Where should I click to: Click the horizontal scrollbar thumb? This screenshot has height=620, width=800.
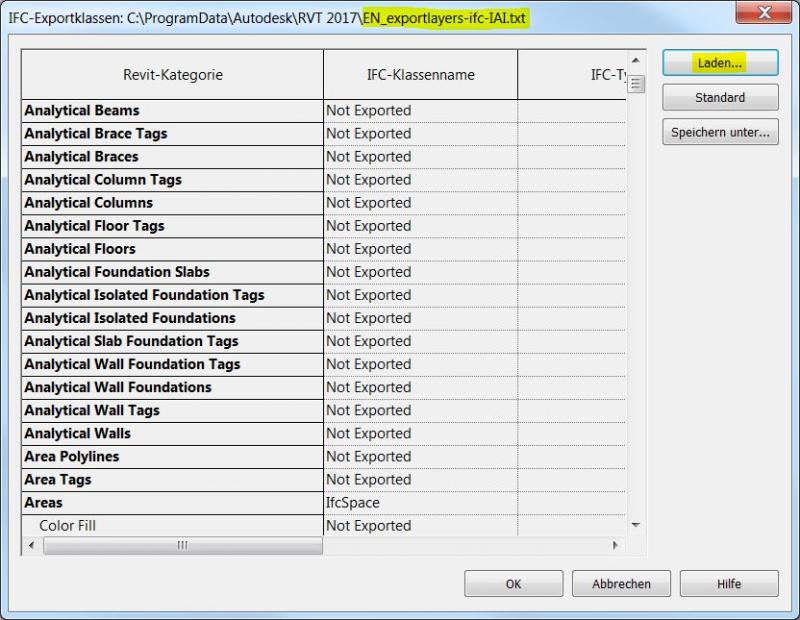(182, 546)
